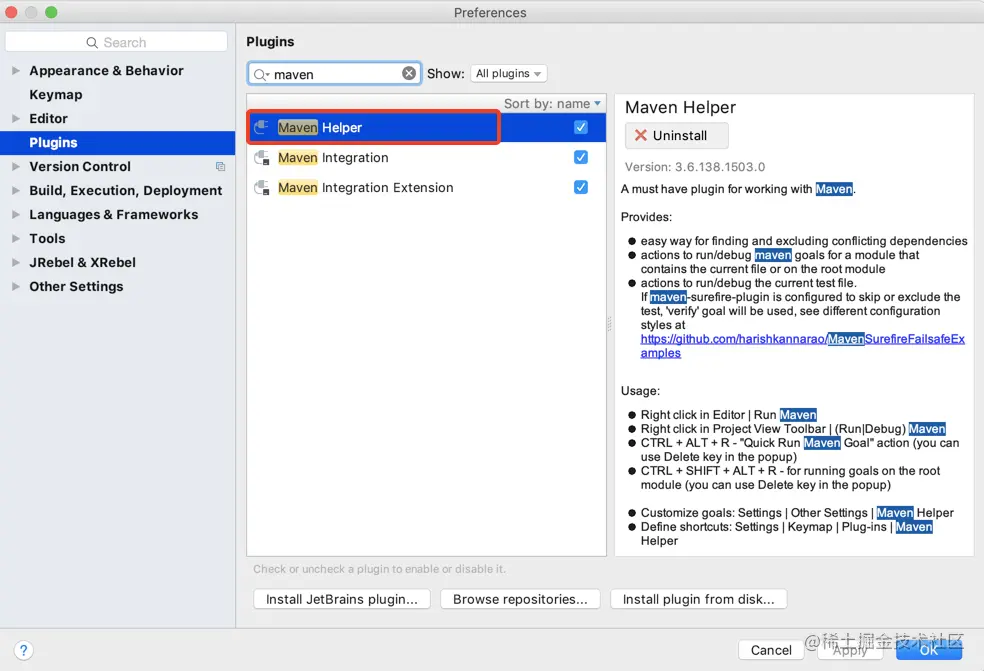
Task: Expand Version Control section arrow
Action: (16, 166)
